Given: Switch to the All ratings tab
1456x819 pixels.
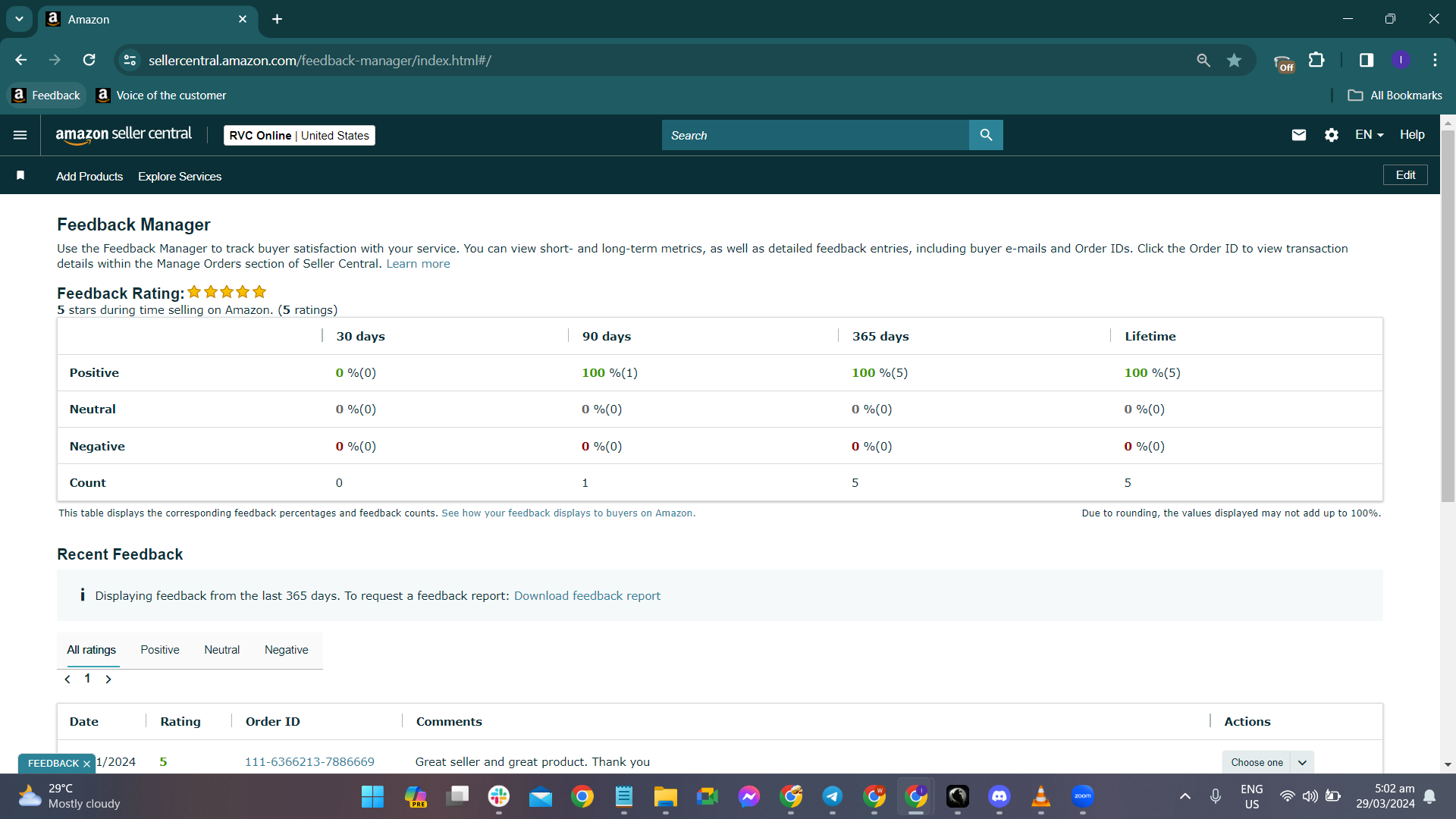Looking at the screenshot, I should pos(92,650).
